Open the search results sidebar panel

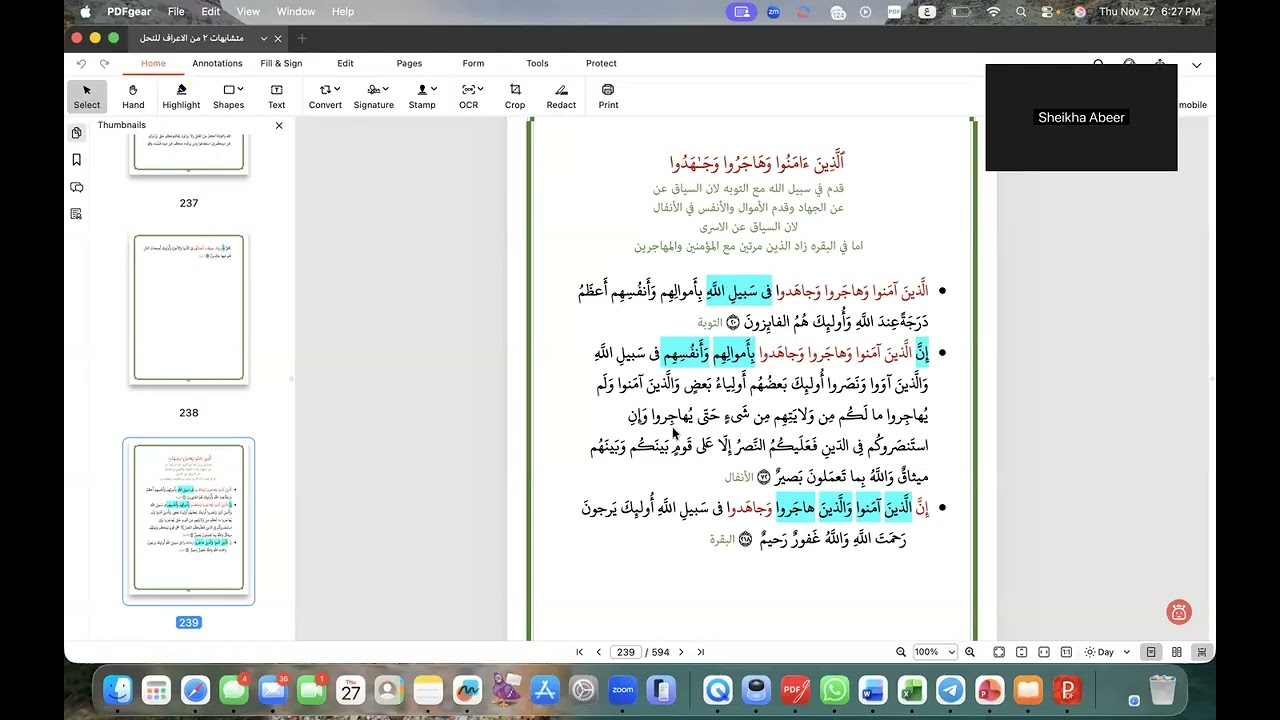pyautogui.click(x=77, y=214)
